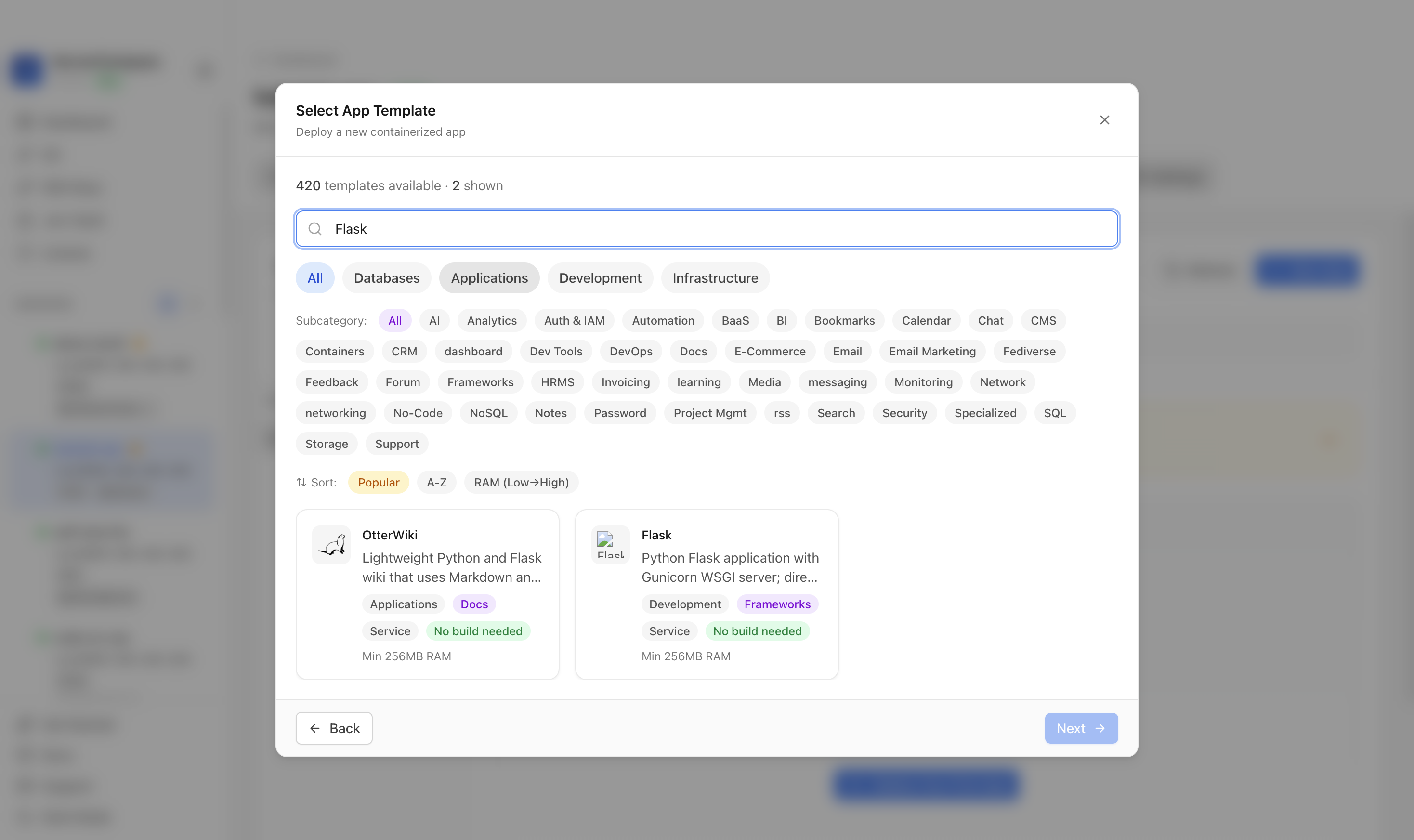The width and height of the screenshot is (1414, 840).
Task: Filter by Specialized subcategory
Action: (x=985, y=413)
